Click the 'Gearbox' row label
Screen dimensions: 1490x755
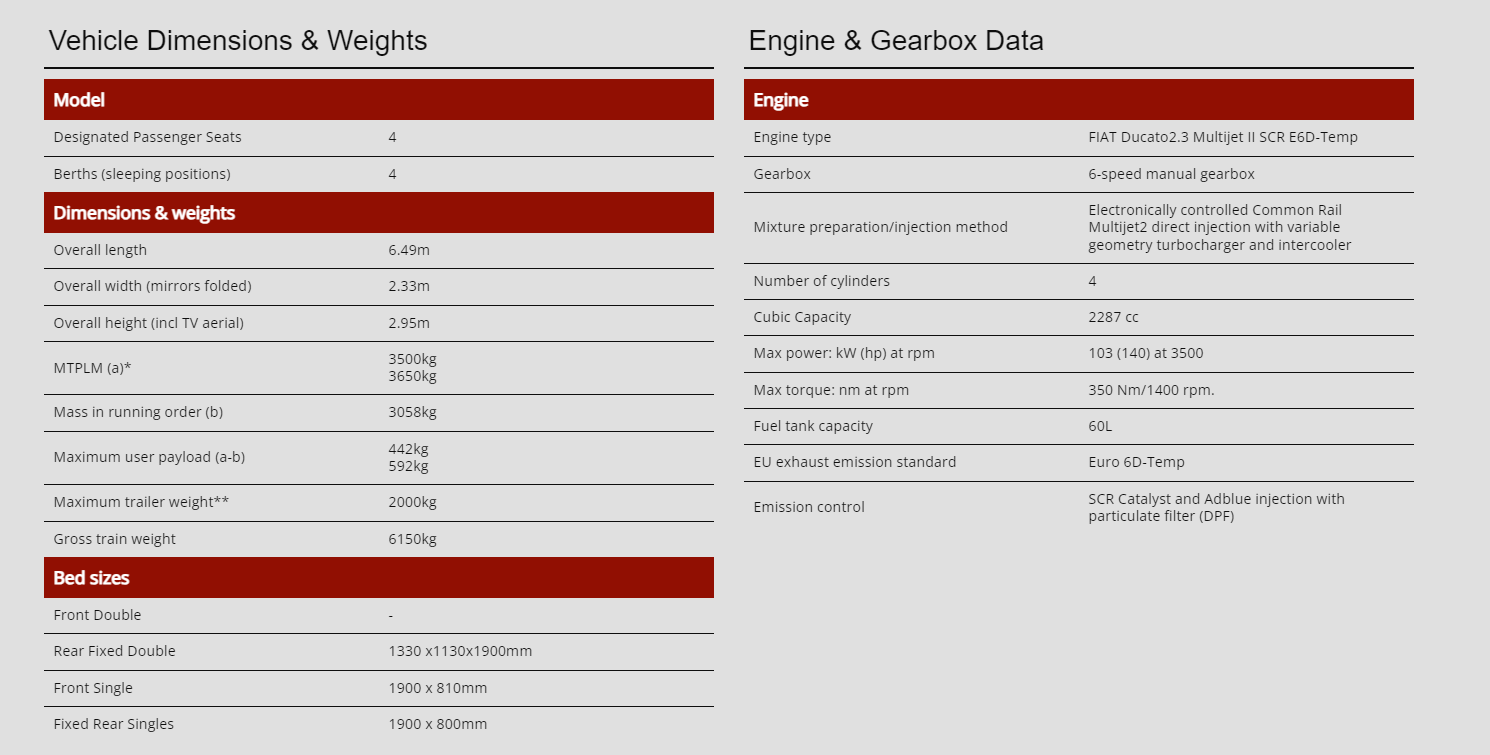782,174
